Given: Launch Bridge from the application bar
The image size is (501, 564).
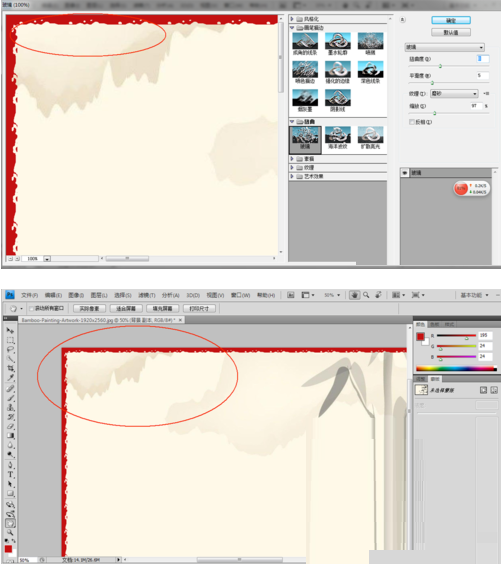Looking at the screenshot, I should 291,295.
